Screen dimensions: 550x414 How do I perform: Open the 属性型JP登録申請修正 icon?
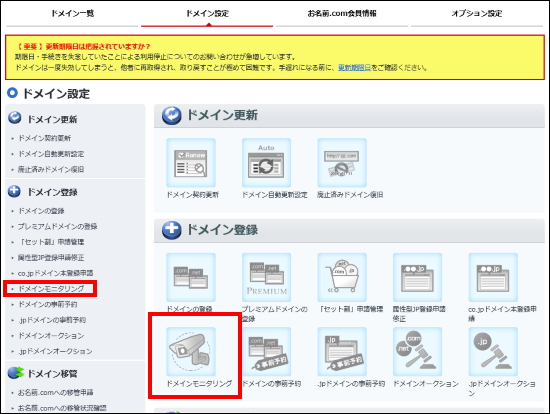(417, 277)
